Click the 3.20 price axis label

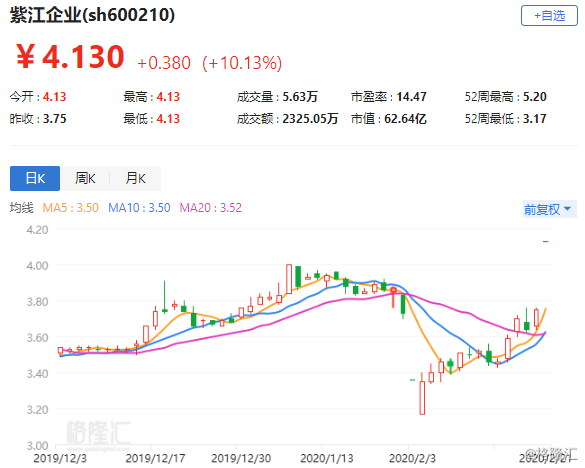click(37, 410)
